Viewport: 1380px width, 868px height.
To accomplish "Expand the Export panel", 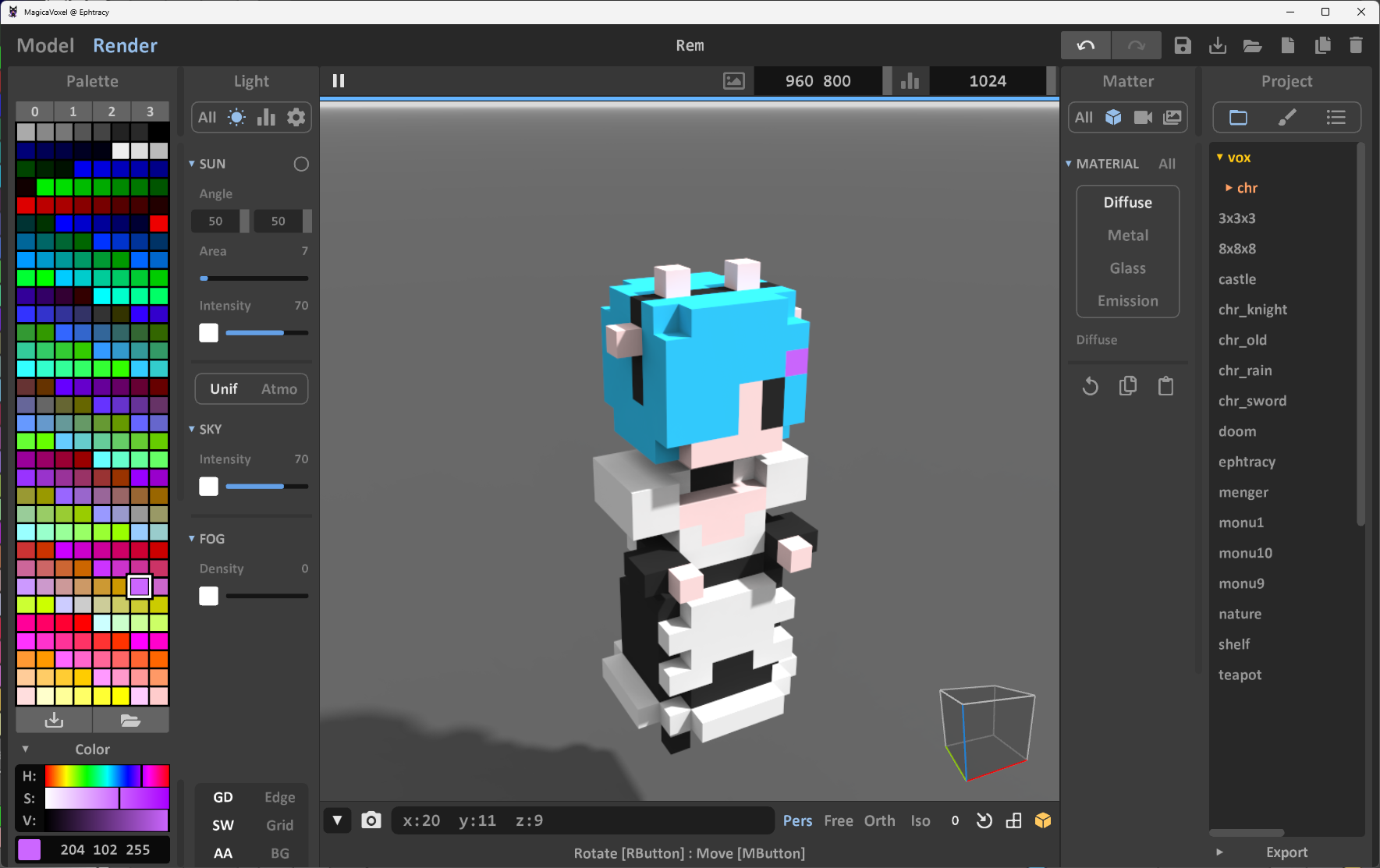I will tap(1219, 852).
